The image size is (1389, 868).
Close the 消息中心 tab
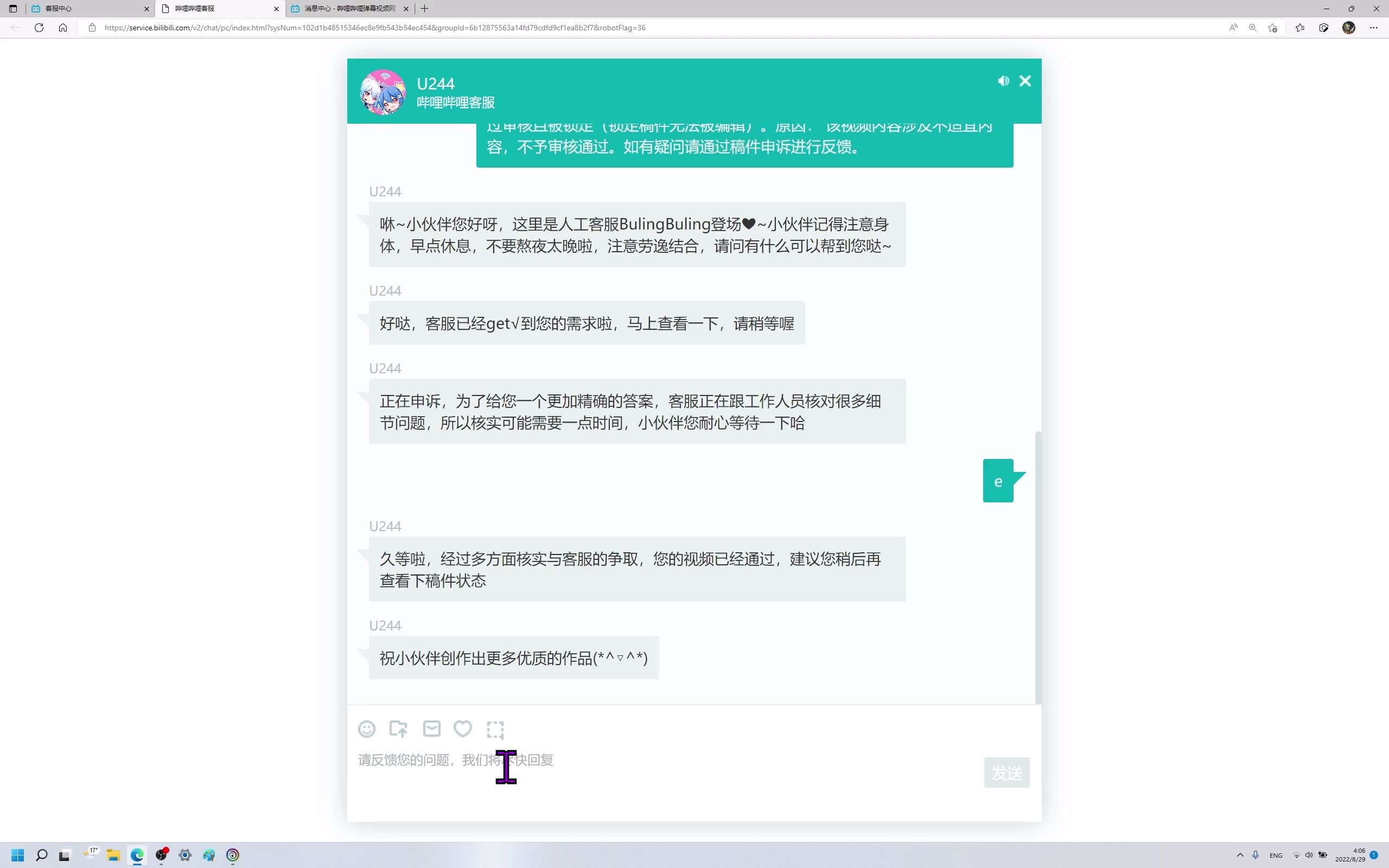click(x=406, y=9)
